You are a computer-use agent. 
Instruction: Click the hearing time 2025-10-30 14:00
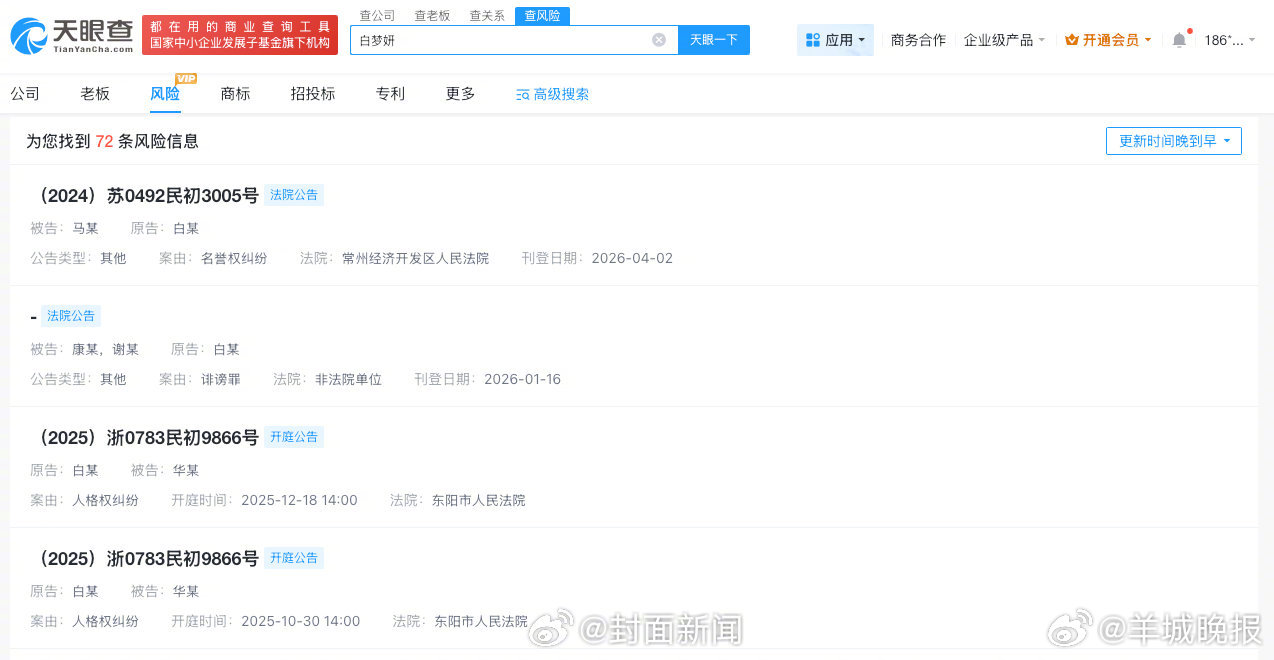pyautogui.click(x=300, y=621)
